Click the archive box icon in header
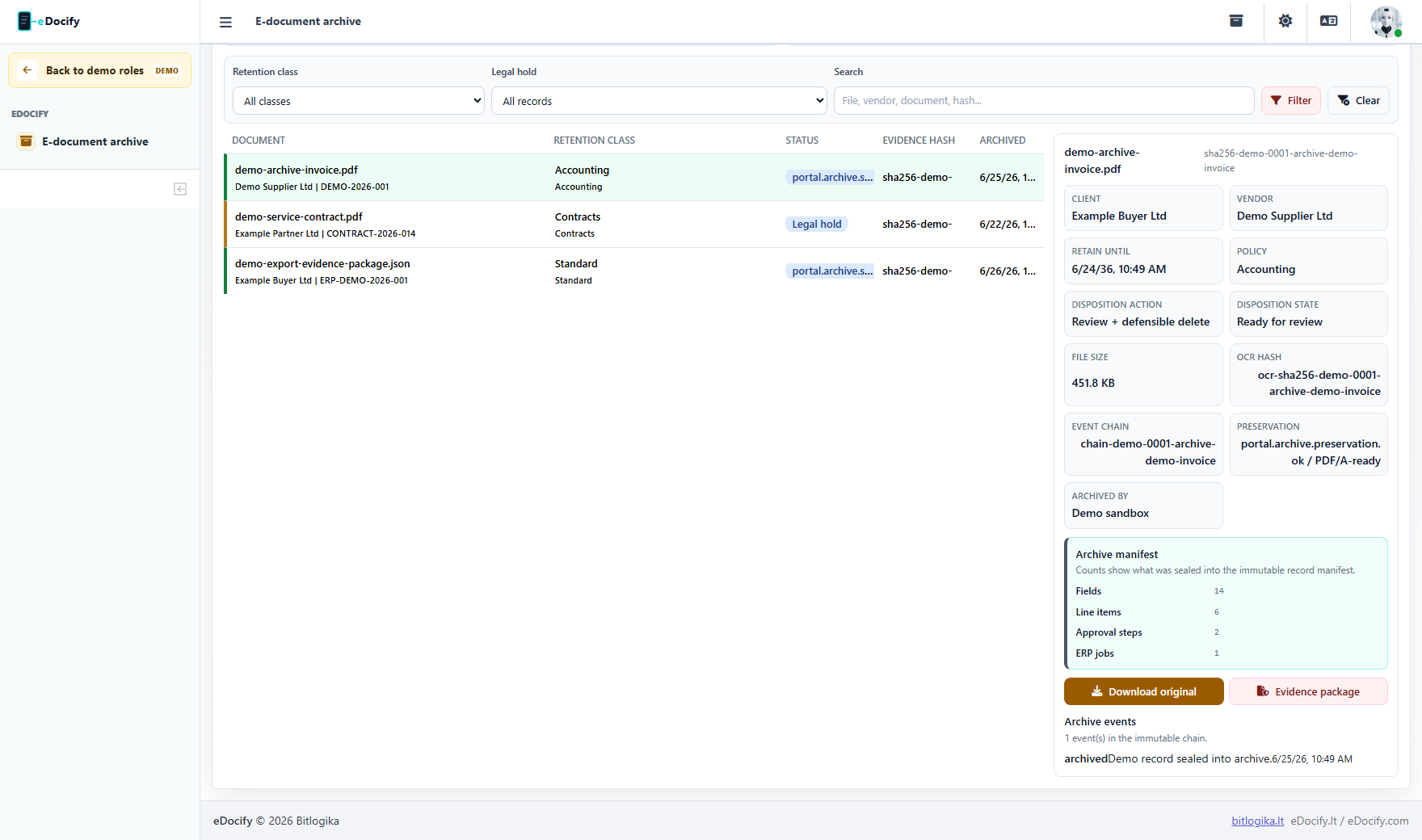 1236,21
